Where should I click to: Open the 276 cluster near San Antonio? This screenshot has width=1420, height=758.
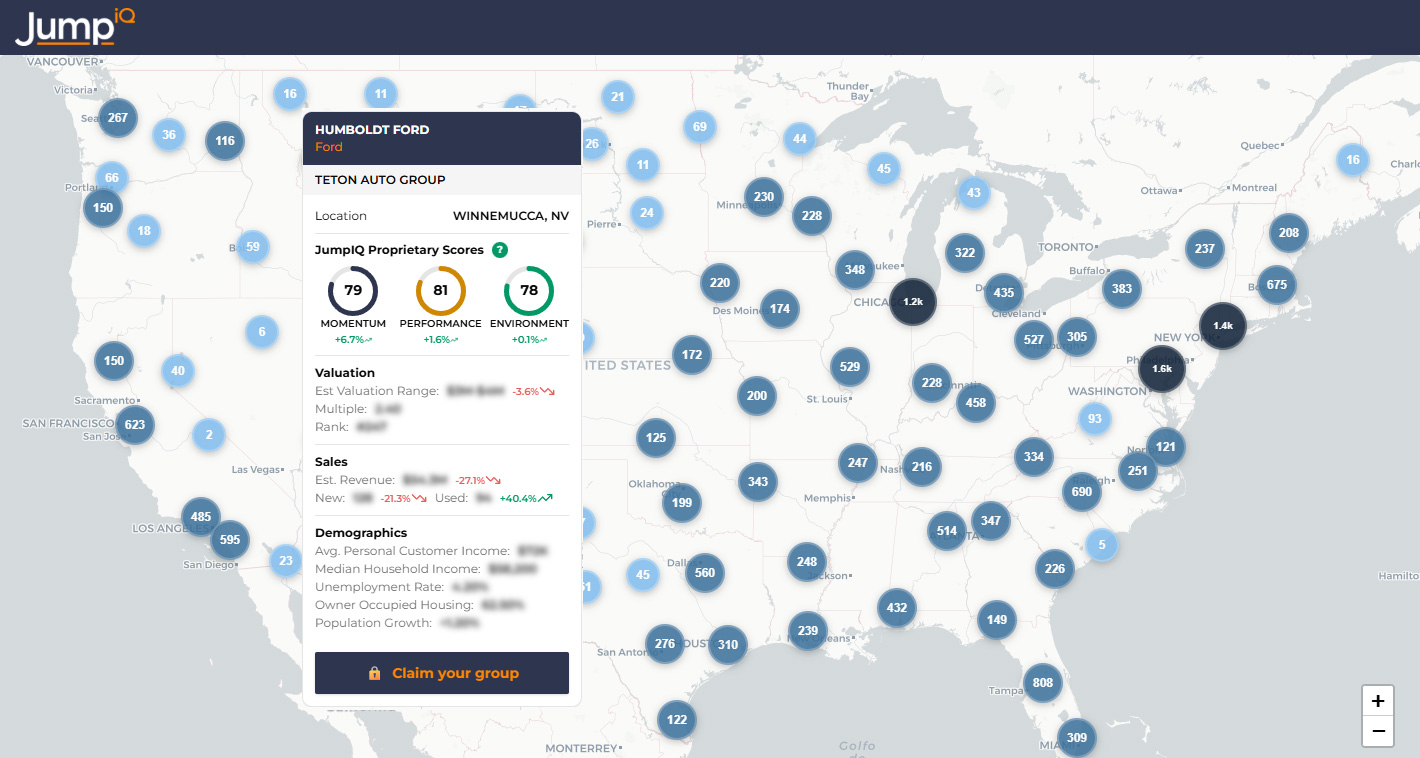coord(665,644)
